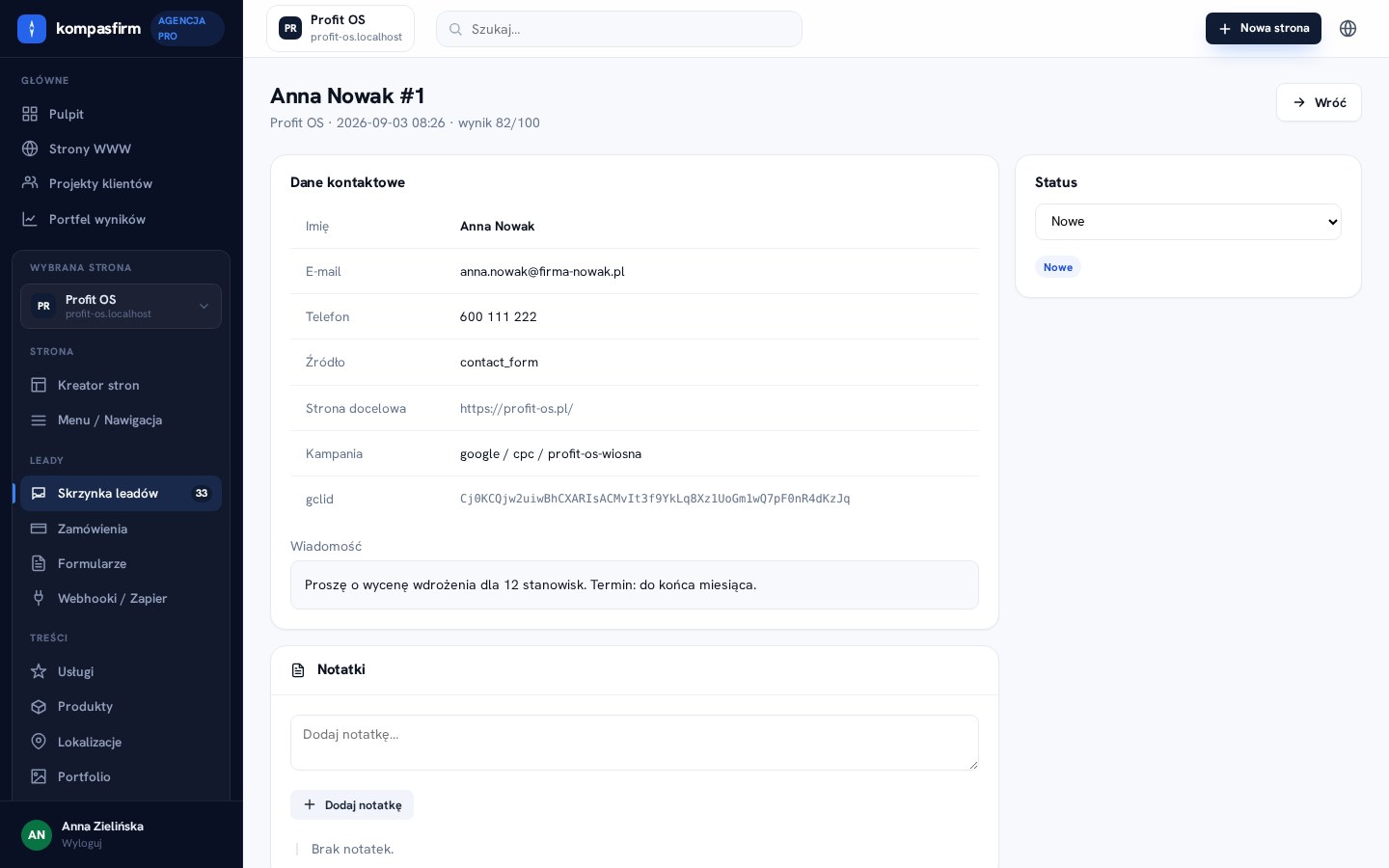Click the campaign value google / cpc / profit-os-wiosna
This screenshot has height=868, width=1389.
point(551,453)
